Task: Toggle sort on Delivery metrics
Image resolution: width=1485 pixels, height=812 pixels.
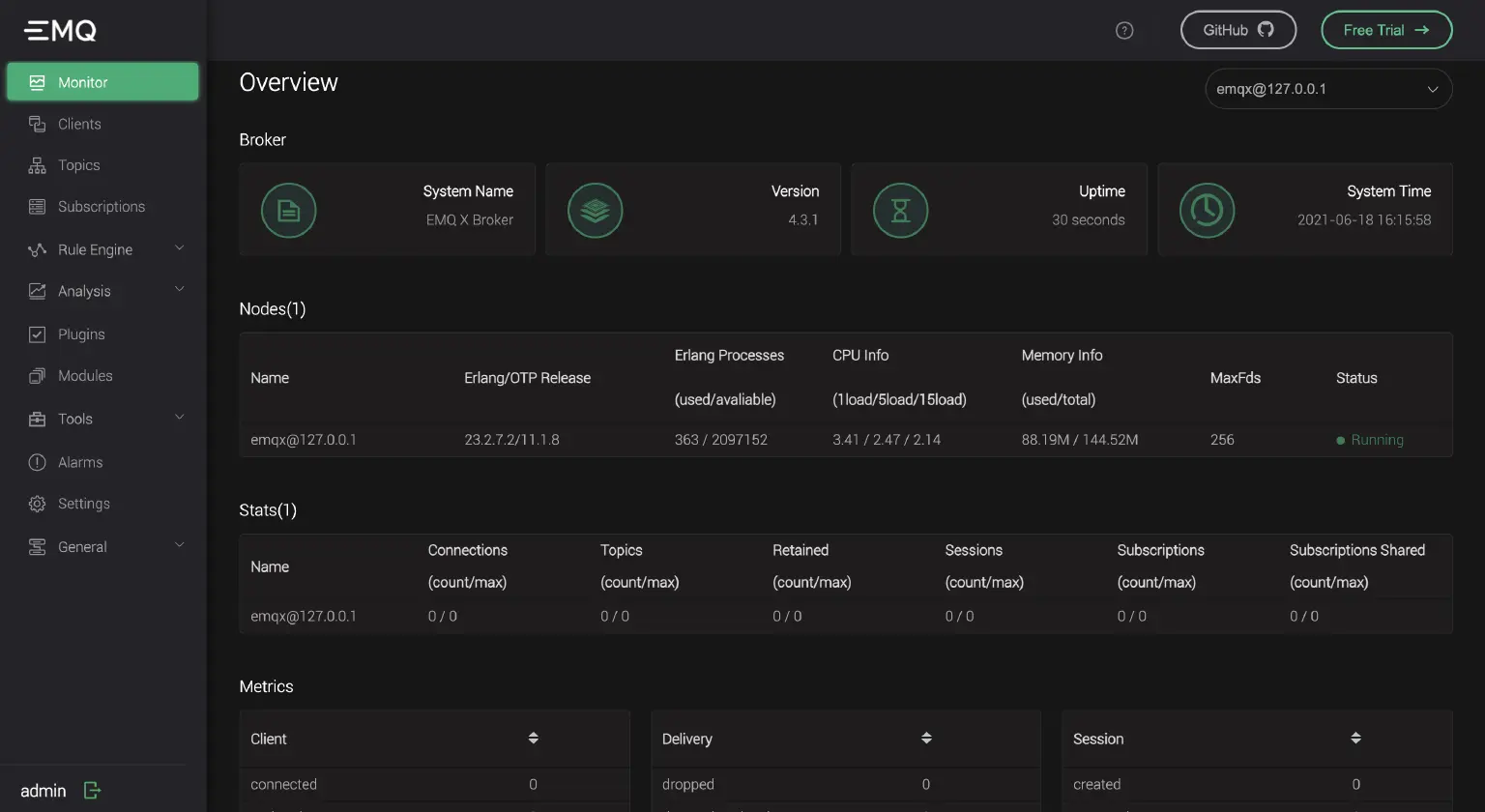Action: (x=926, y=739)
